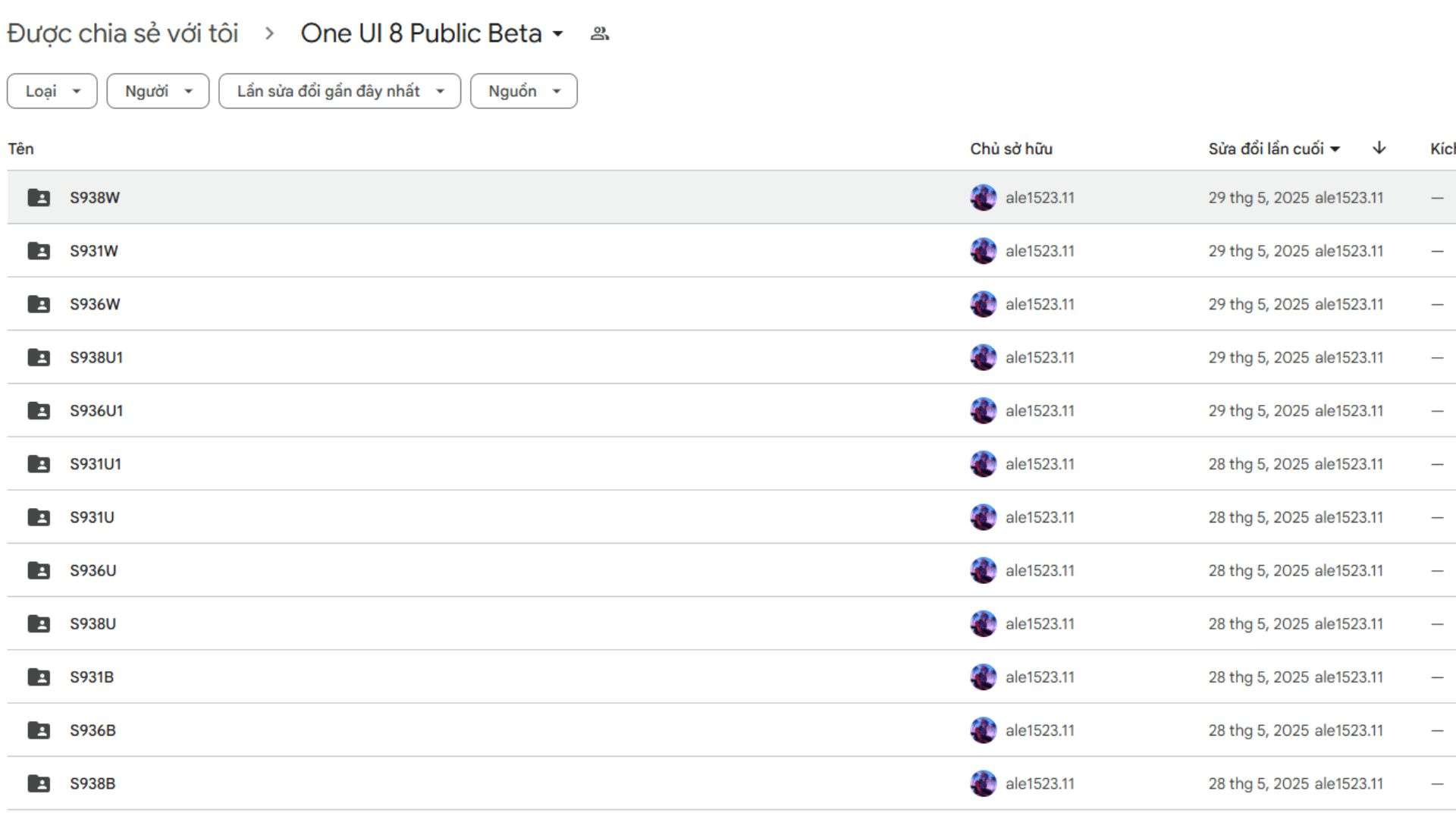Click the S938W shared folder icon

coord(39,197)
